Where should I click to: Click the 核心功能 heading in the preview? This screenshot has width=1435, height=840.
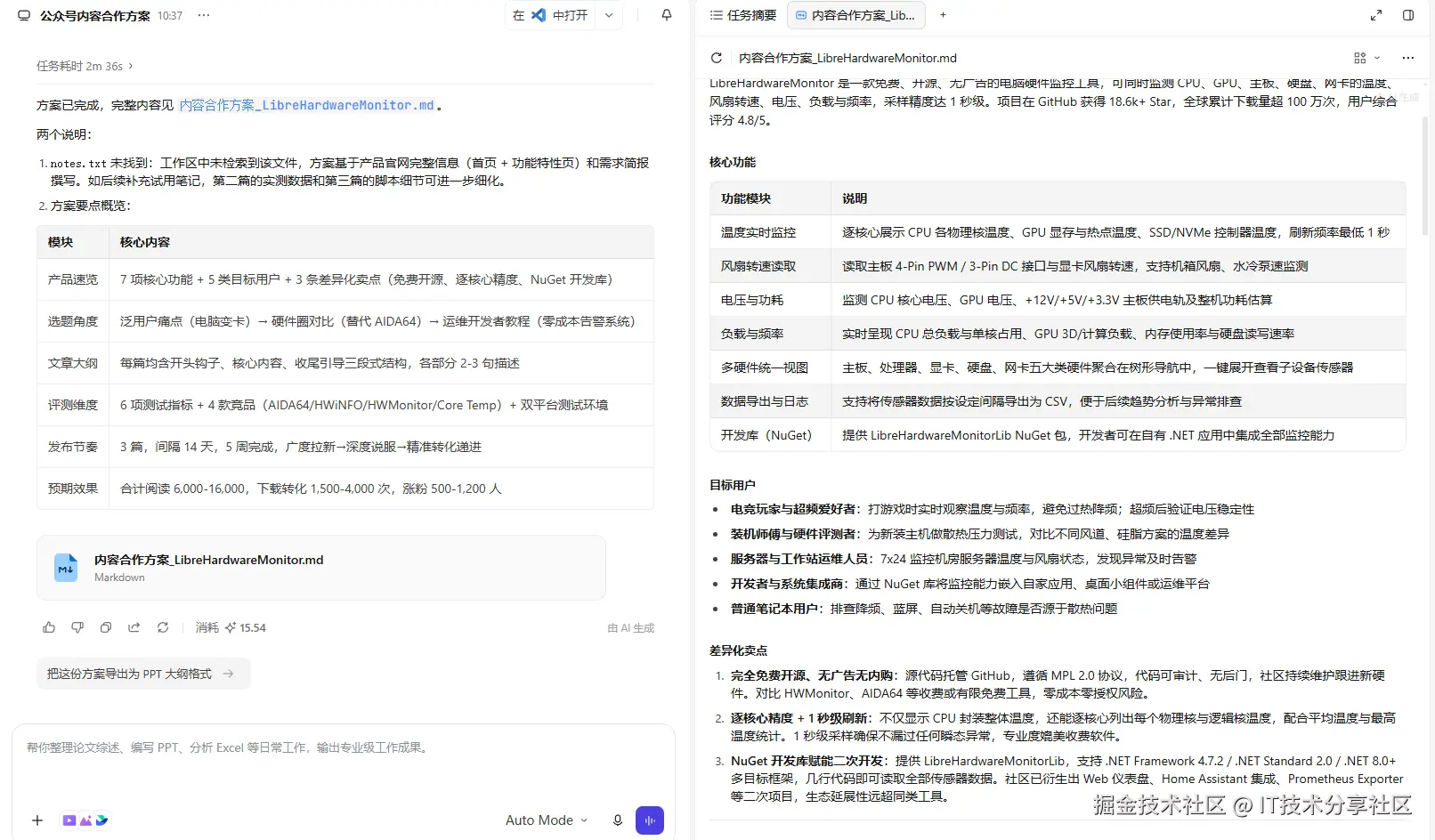coord(733,162)
